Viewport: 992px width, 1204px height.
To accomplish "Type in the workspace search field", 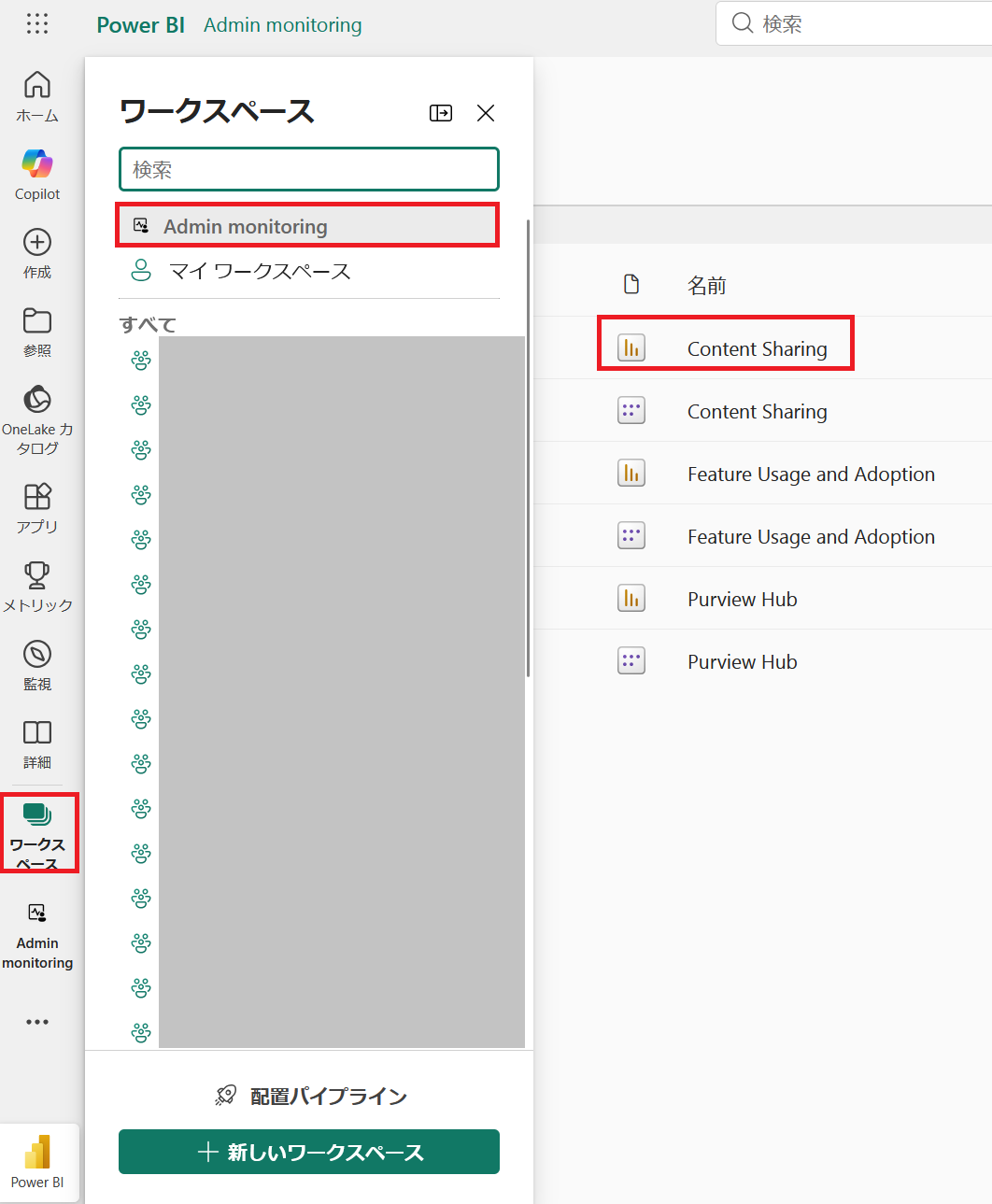I will tap(308, 169).
